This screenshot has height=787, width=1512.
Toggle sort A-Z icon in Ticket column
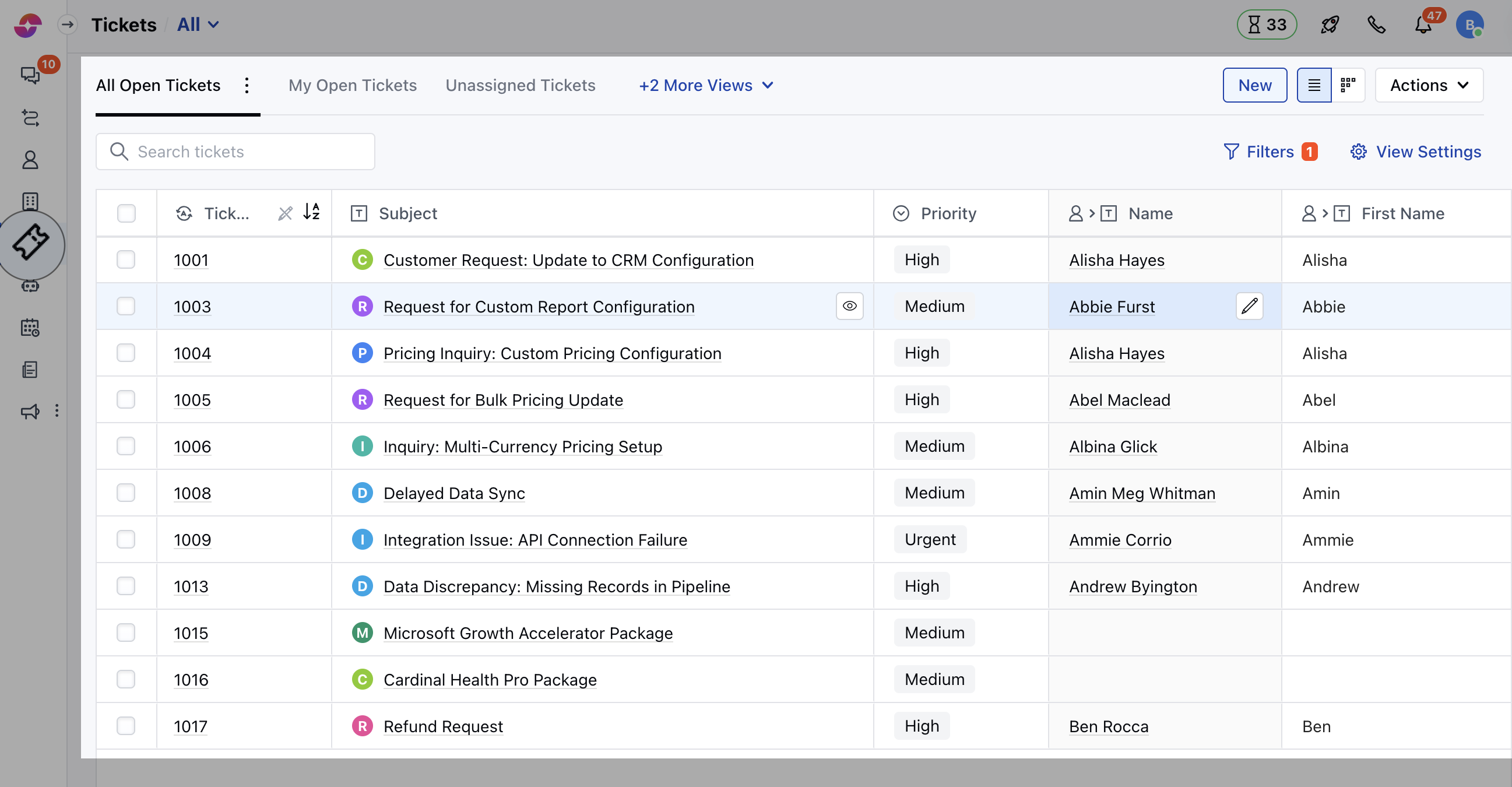pyautogui.click(x=312, y=212)
